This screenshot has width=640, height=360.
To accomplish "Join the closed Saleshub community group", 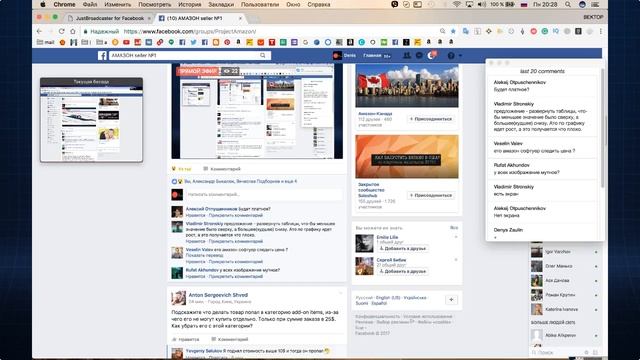I will [x=431, y=196].
